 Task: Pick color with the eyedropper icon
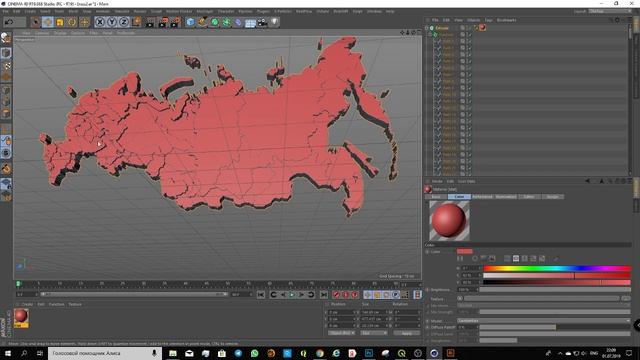coord(556,258)
